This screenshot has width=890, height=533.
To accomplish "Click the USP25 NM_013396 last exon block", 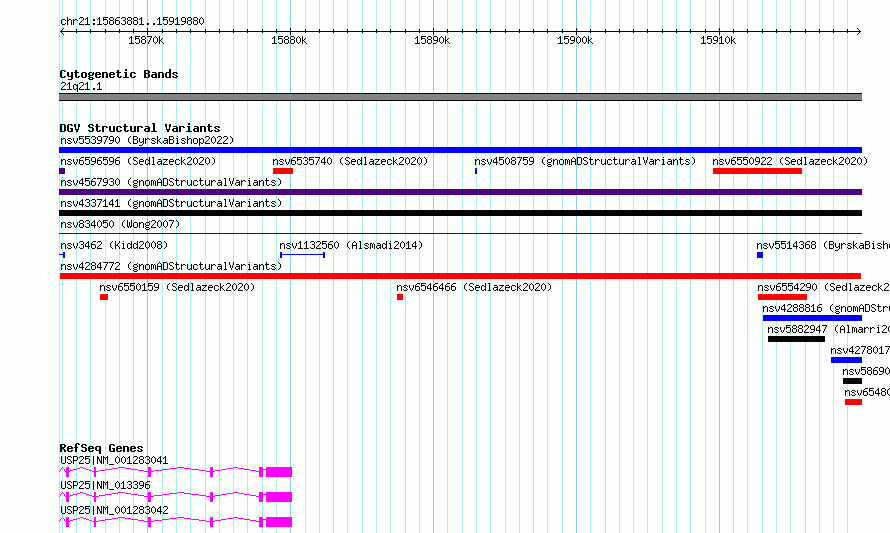I will (279, 497).
